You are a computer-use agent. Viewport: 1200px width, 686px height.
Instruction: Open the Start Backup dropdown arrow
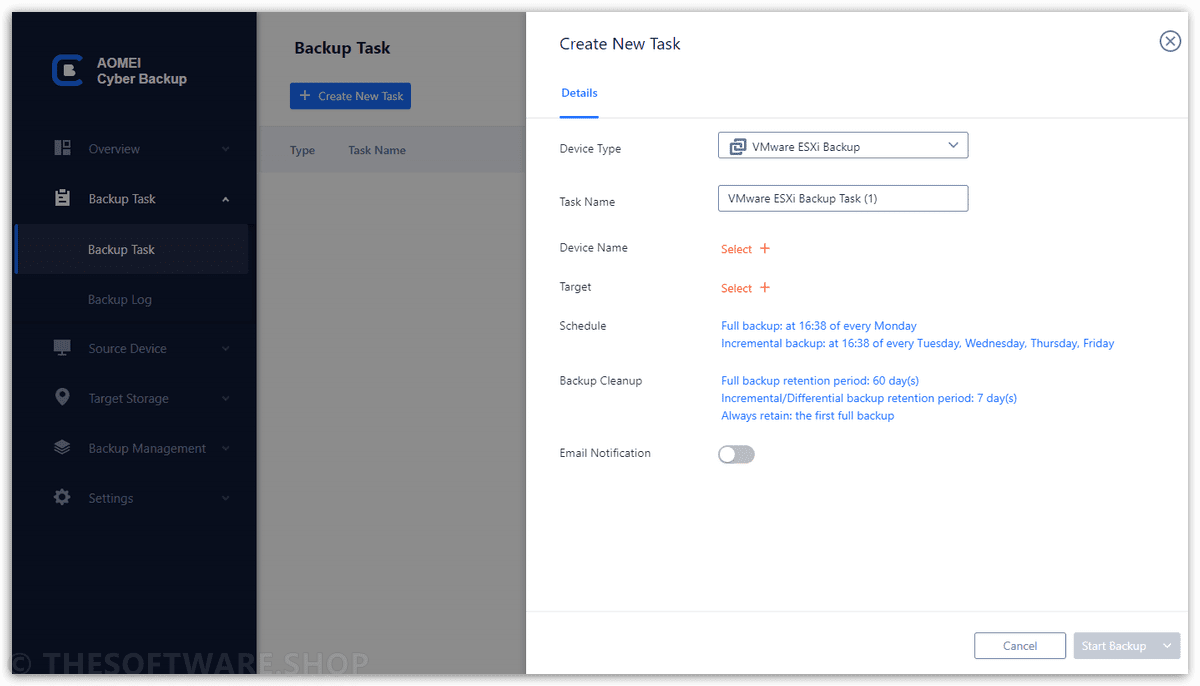1167,646
